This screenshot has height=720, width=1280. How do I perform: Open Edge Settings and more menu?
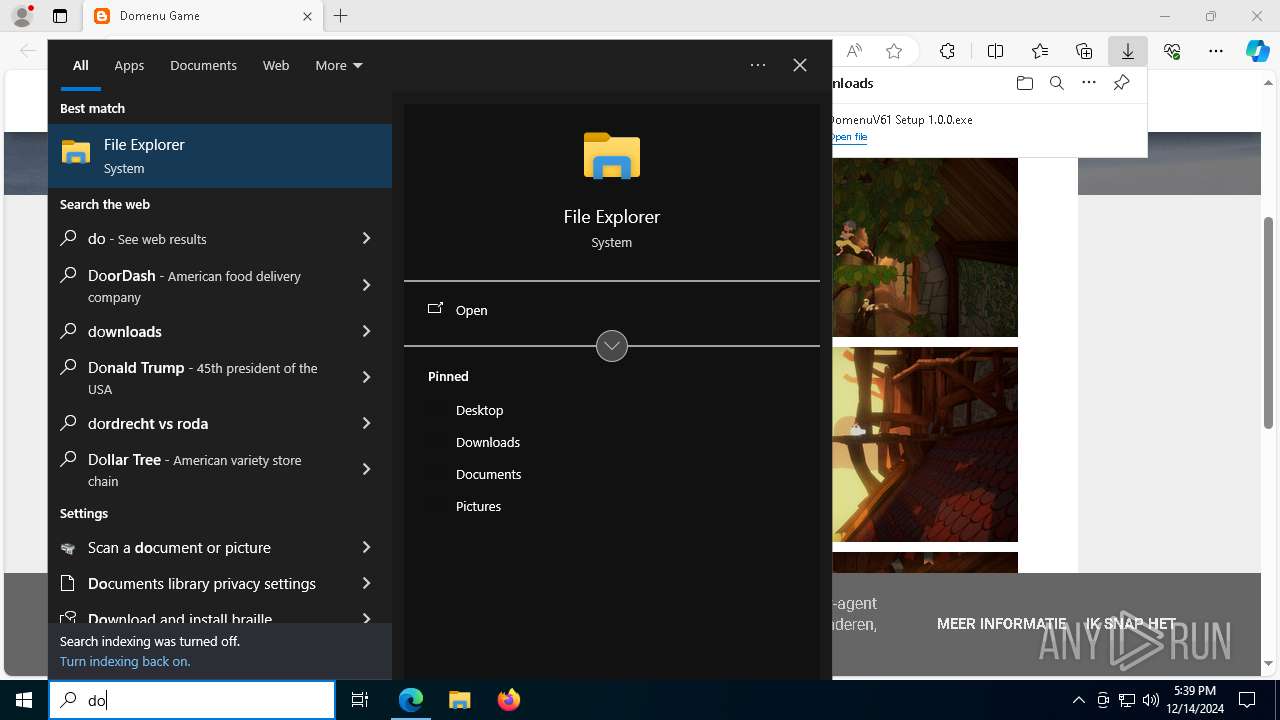pos(1216,51)
